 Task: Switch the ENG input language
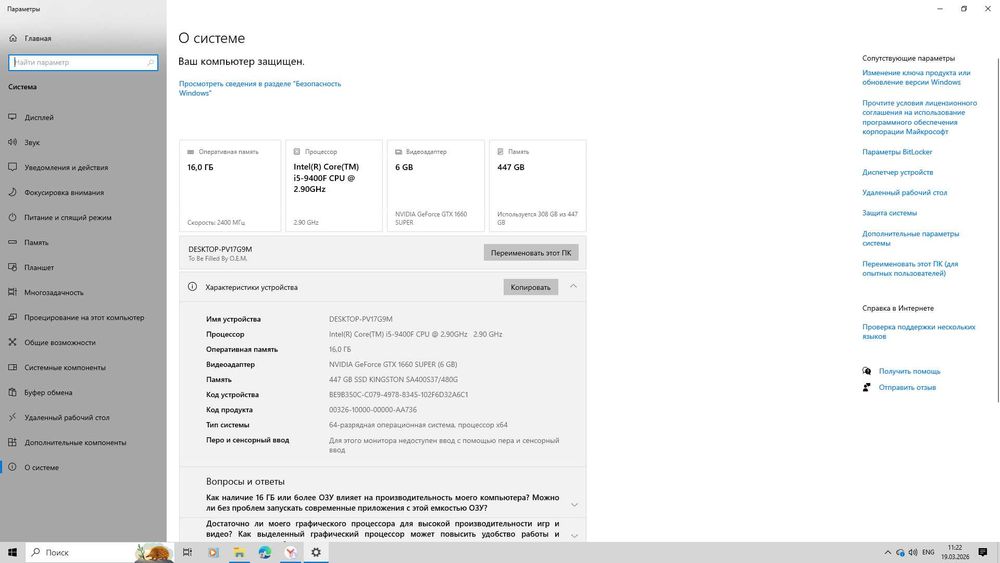click(928, 552)
